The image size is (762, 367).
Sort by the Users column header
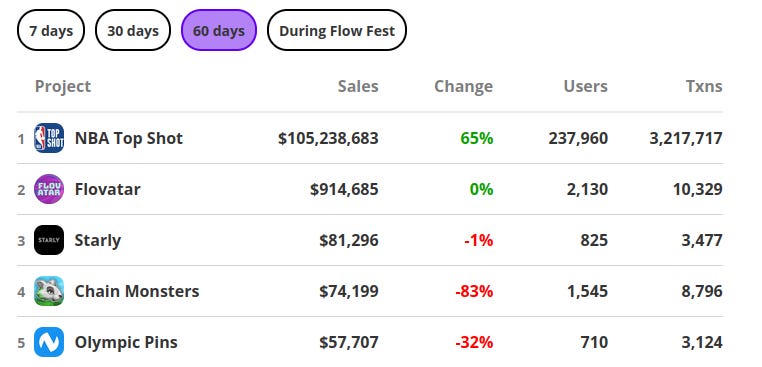coord(586,87)
